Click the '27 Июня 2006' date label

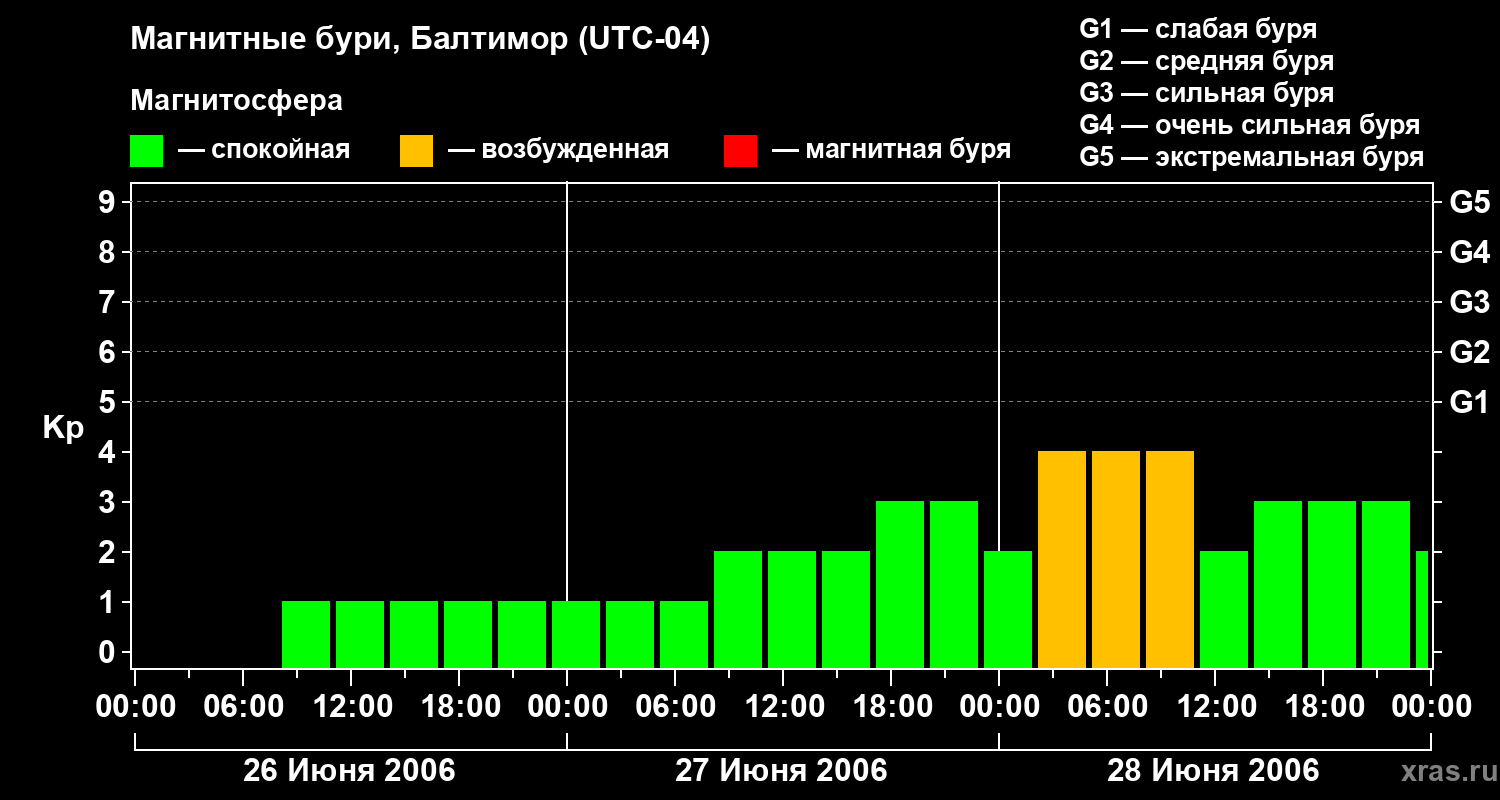pos(781,771)
